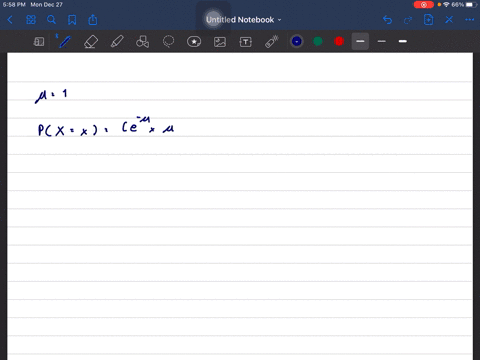The image size is (480, 360).
Task: Select the third stroke thickness preset
Action: [x=403, y=41]
